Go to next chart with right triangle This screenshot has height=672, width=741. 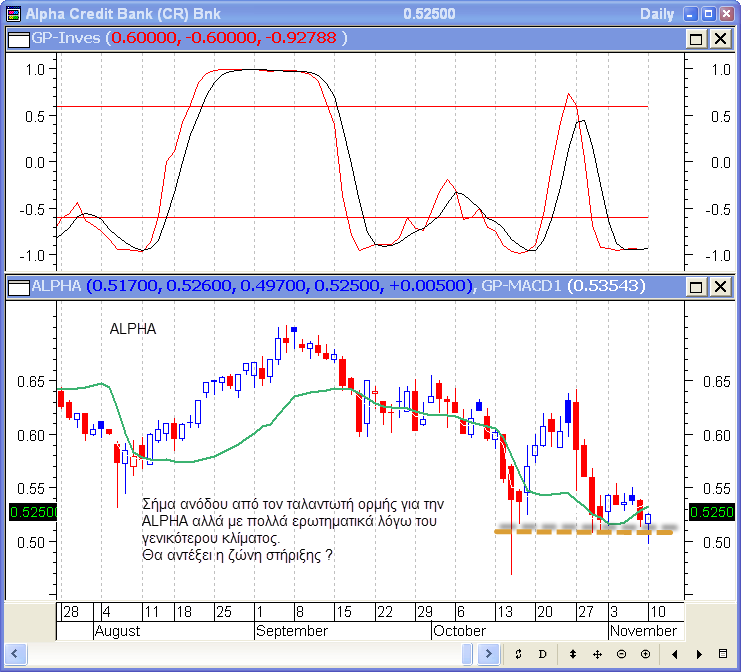point(698,654)
